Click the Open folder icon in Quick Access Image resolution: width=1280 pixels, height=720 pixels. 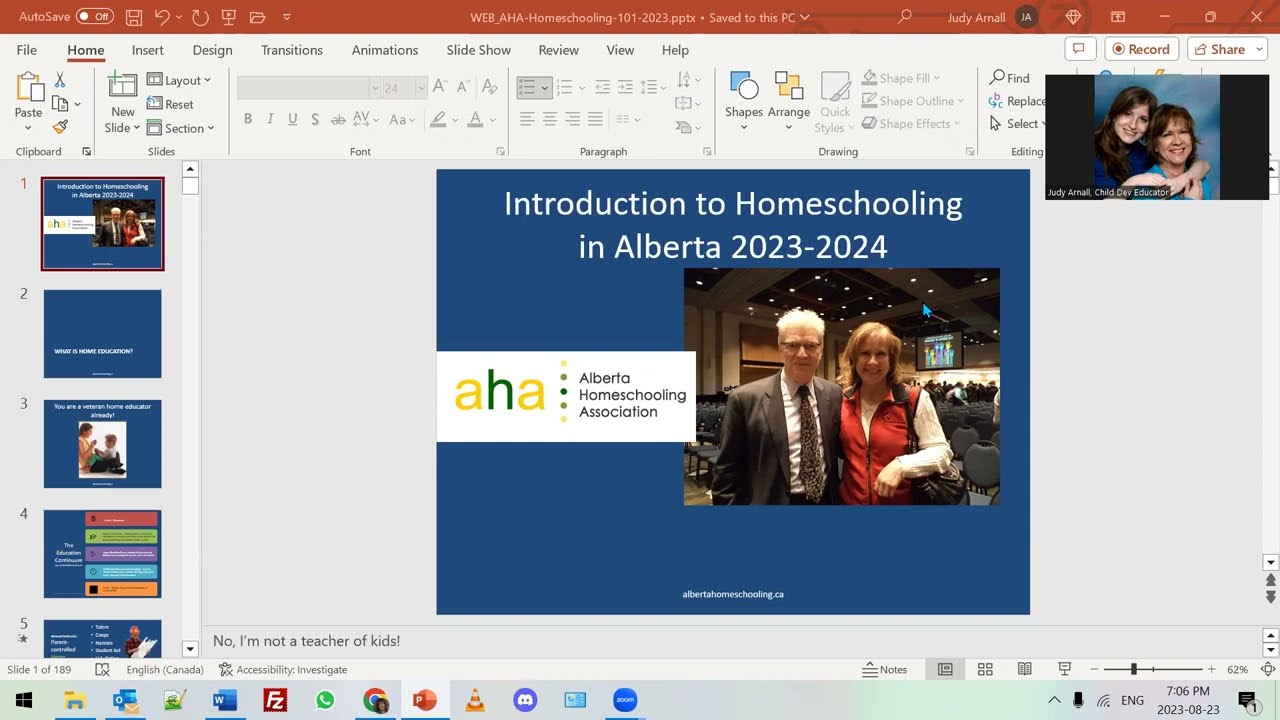(x=258, y=17)
